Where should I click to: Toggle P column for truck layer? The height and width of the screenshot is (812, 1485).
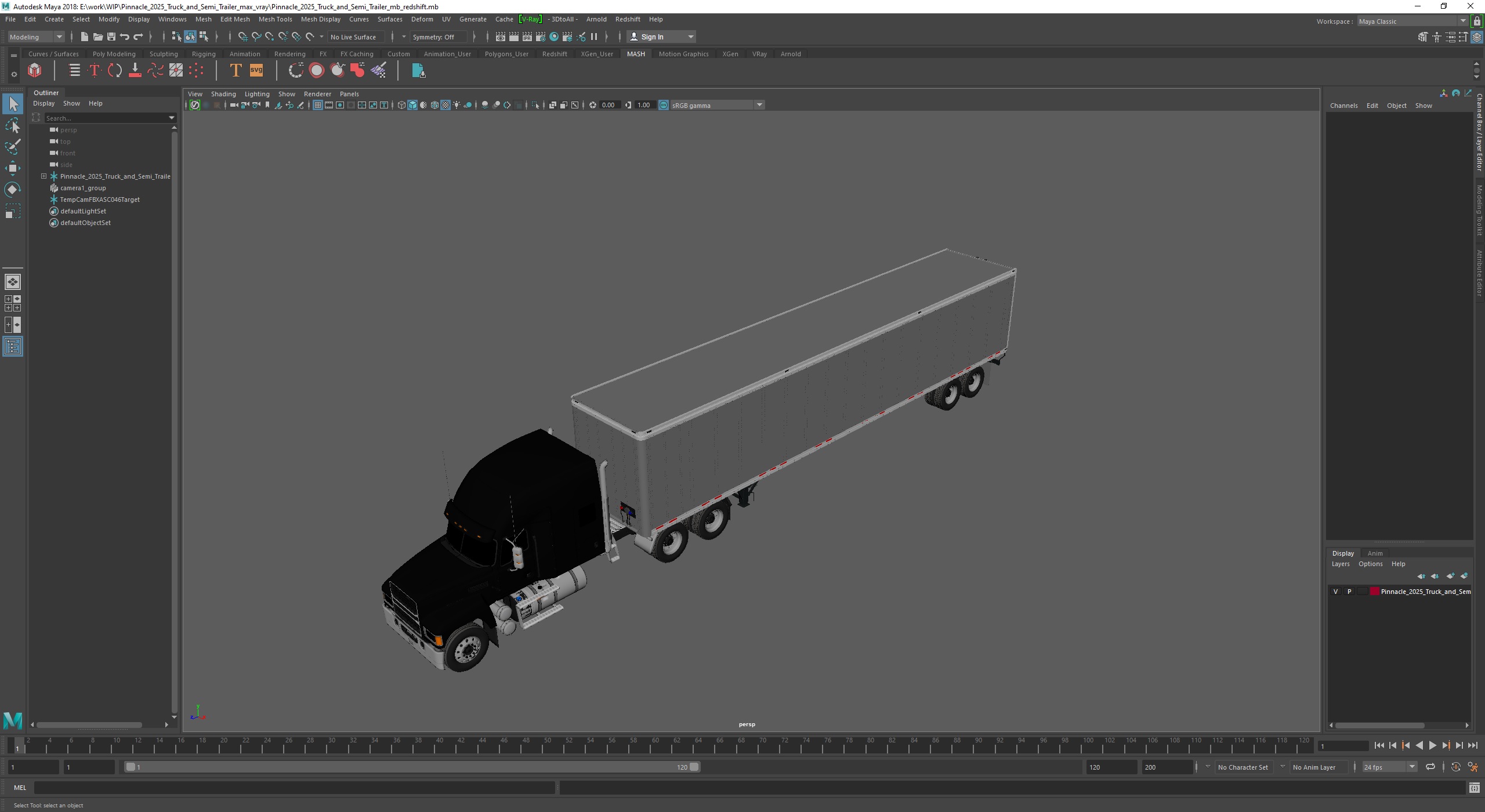(1349, 591)
